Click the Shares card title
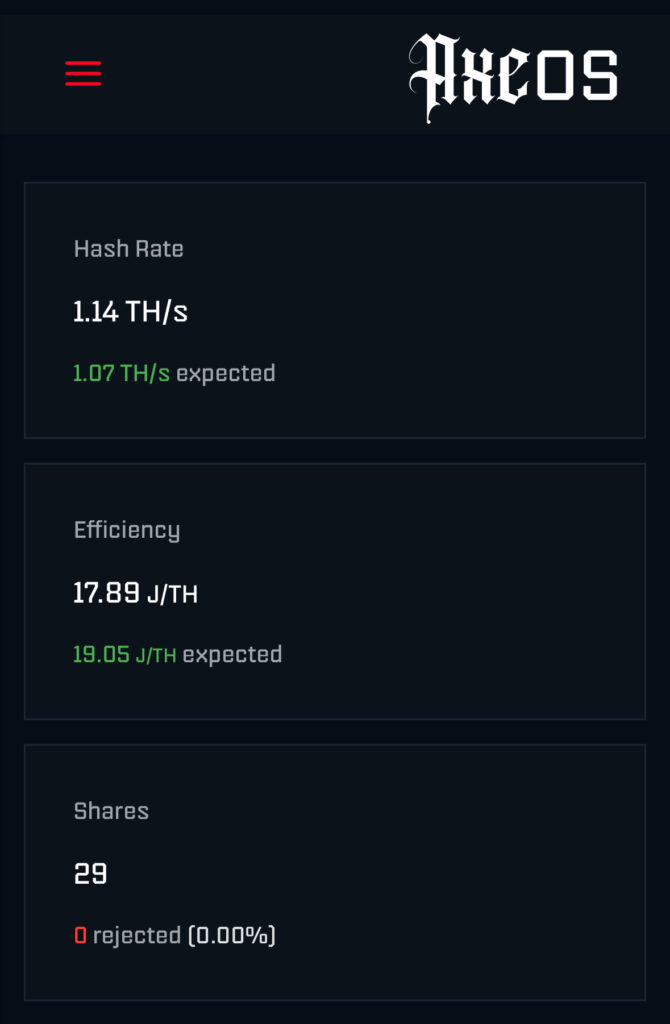 [x=111, y=811]
